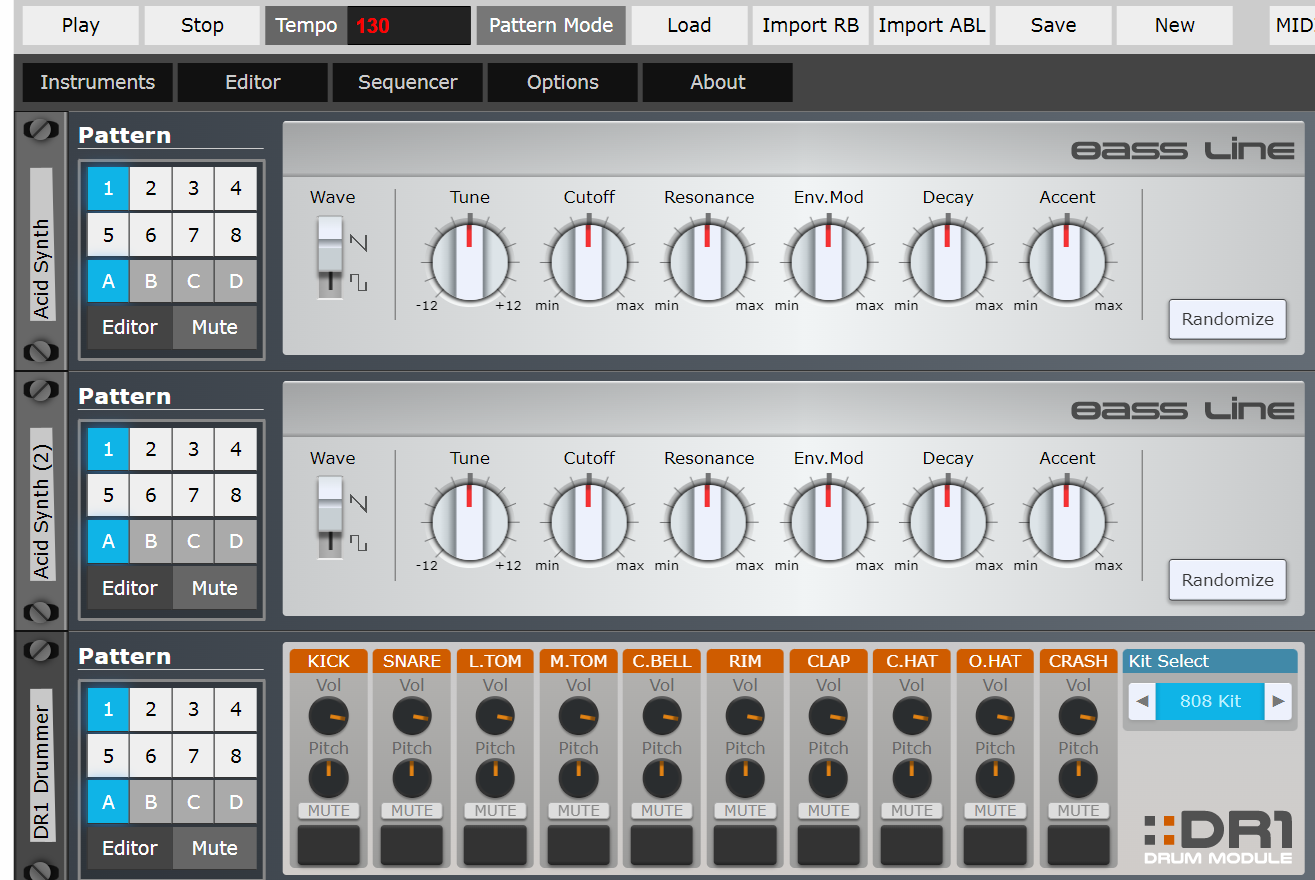Viewport: 1315px width, 880px height.
Task: Choose bank C on Acid Synth (2)
Action: [193, 541]
